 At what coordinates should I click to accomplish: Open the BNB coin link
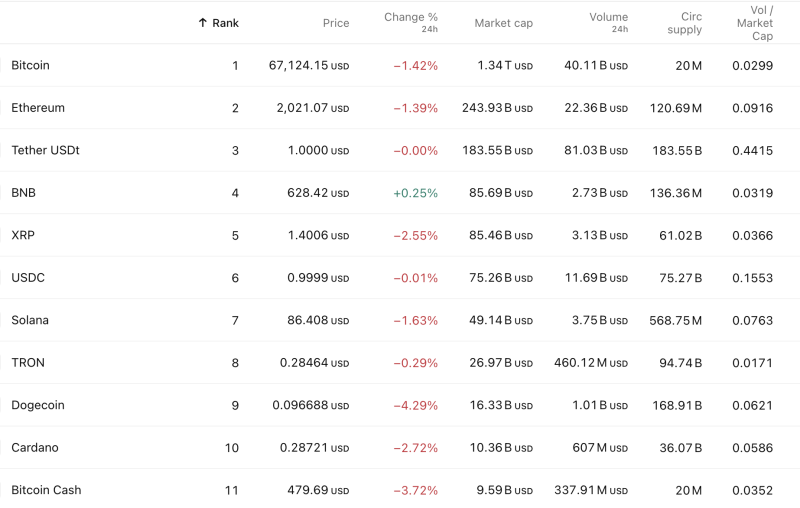pos(23,193)
